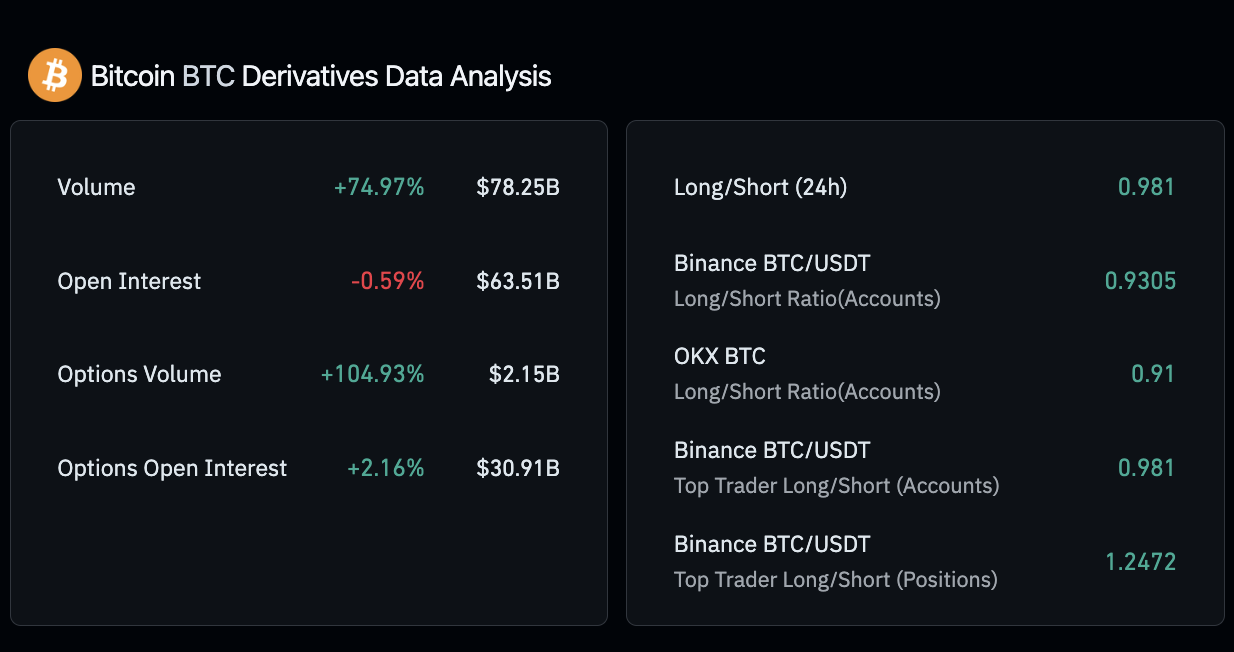
Task: Open the OKX BTC Long/Short Ratio row
Action: pyautogui.click(x=807, y=374)
